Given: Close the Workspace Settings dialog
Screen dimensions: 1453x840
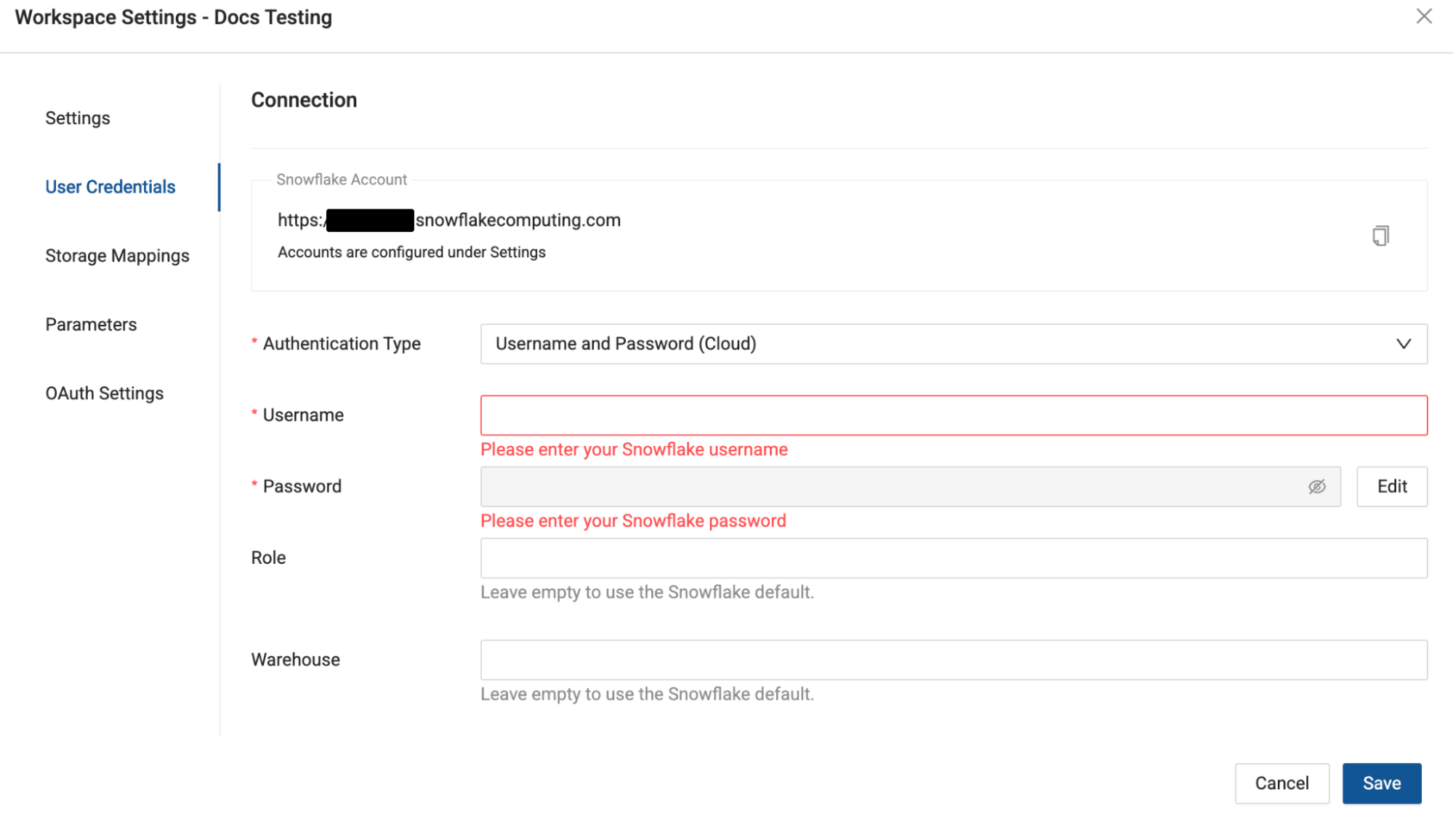Looking at the screenshot, I should [1423, 16].
